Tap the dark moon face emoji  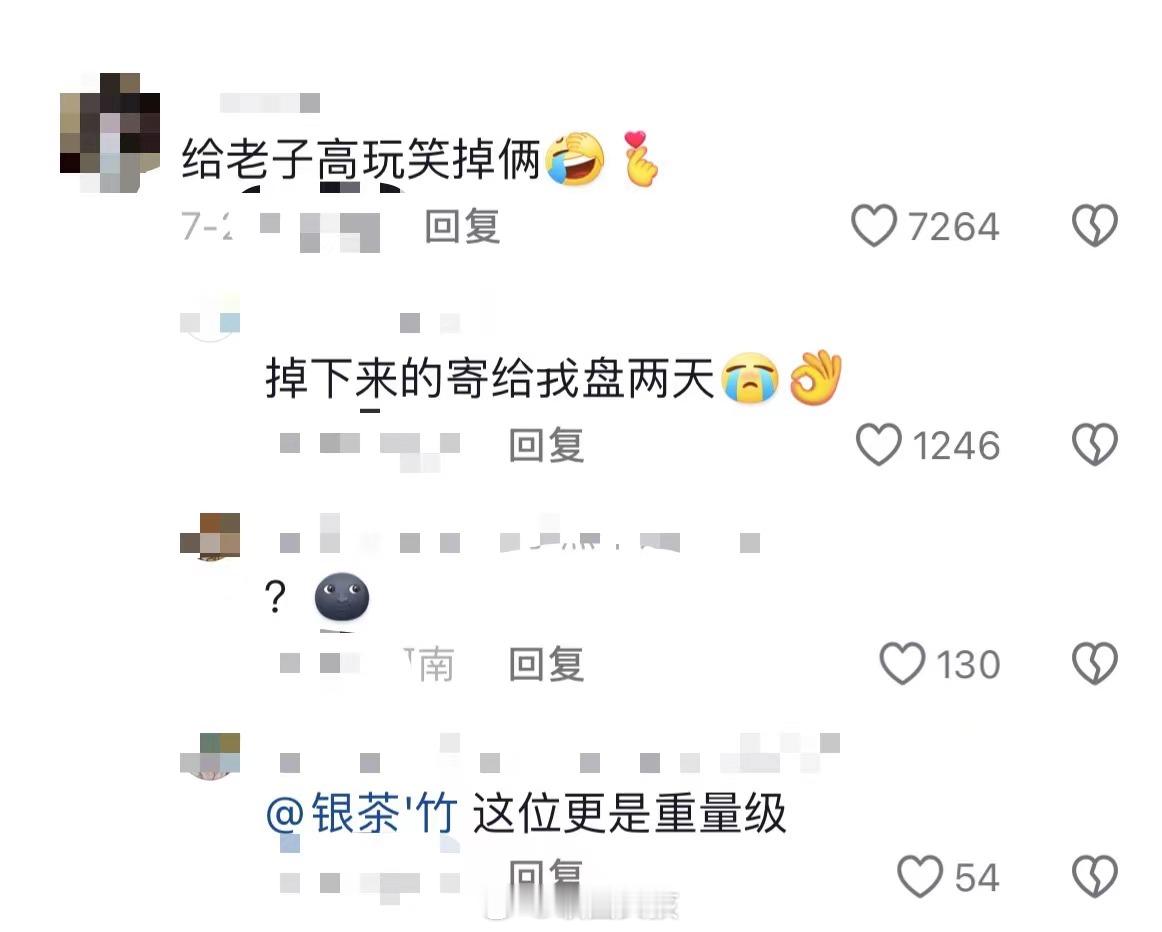click(342, 596)
